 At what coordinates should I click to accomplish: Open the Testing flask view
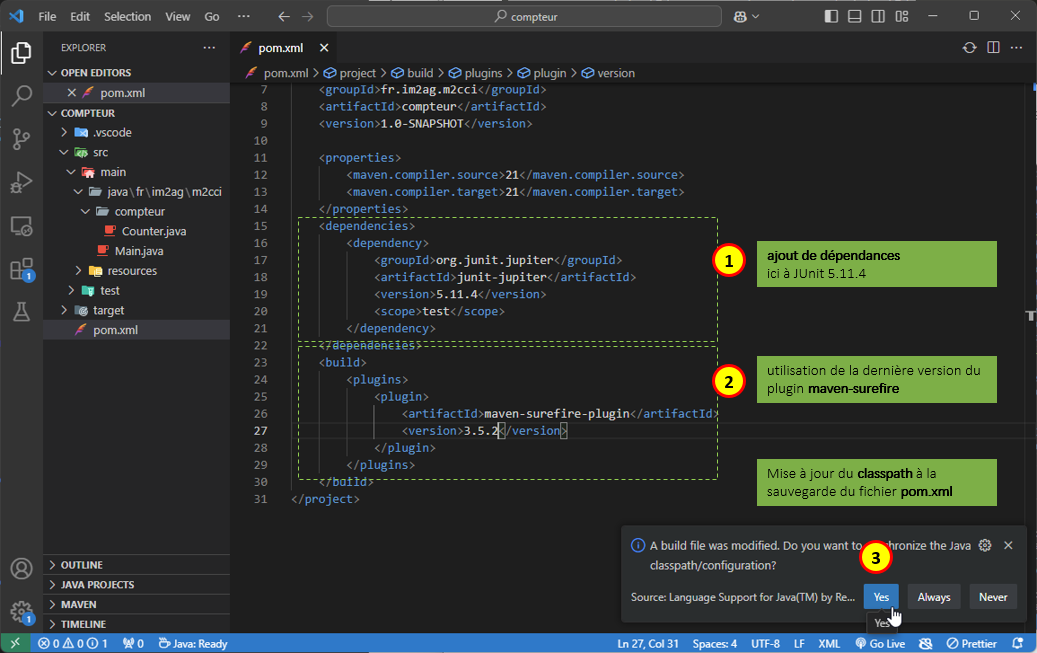click(x=21, y=312)
